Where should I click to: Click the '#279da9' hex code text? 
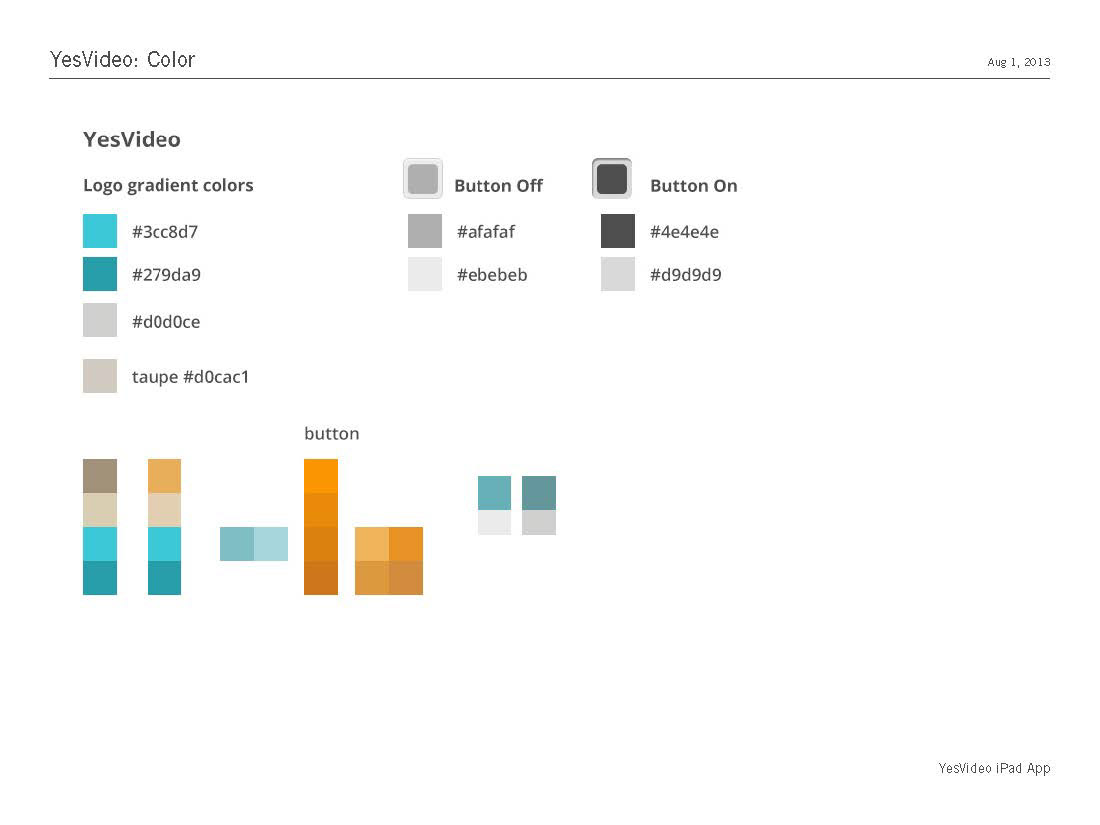[x=166, y=274]
